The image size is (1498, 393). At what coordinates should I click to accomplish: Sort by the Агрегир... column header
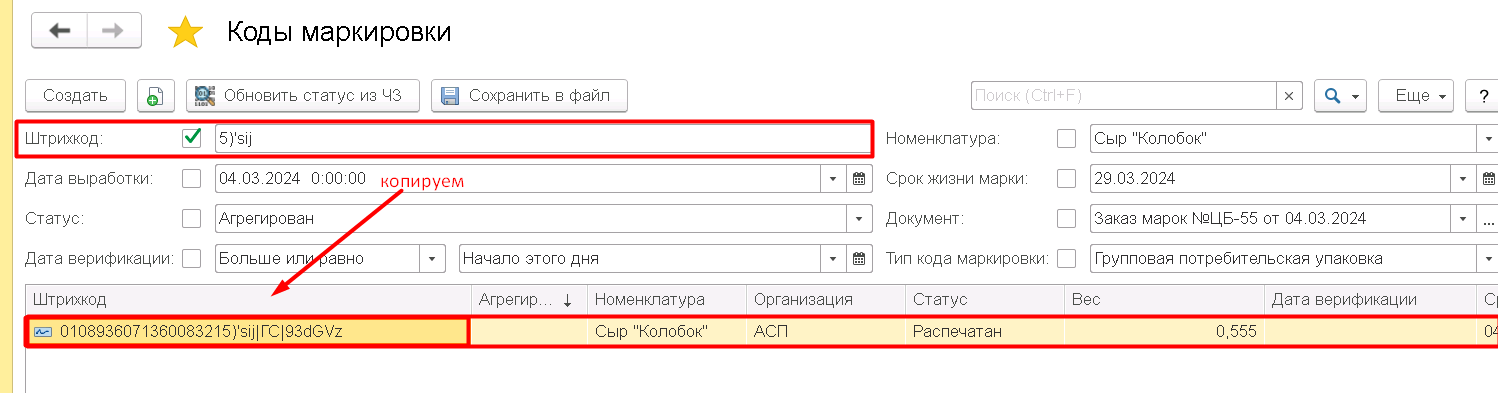point(530,300)
